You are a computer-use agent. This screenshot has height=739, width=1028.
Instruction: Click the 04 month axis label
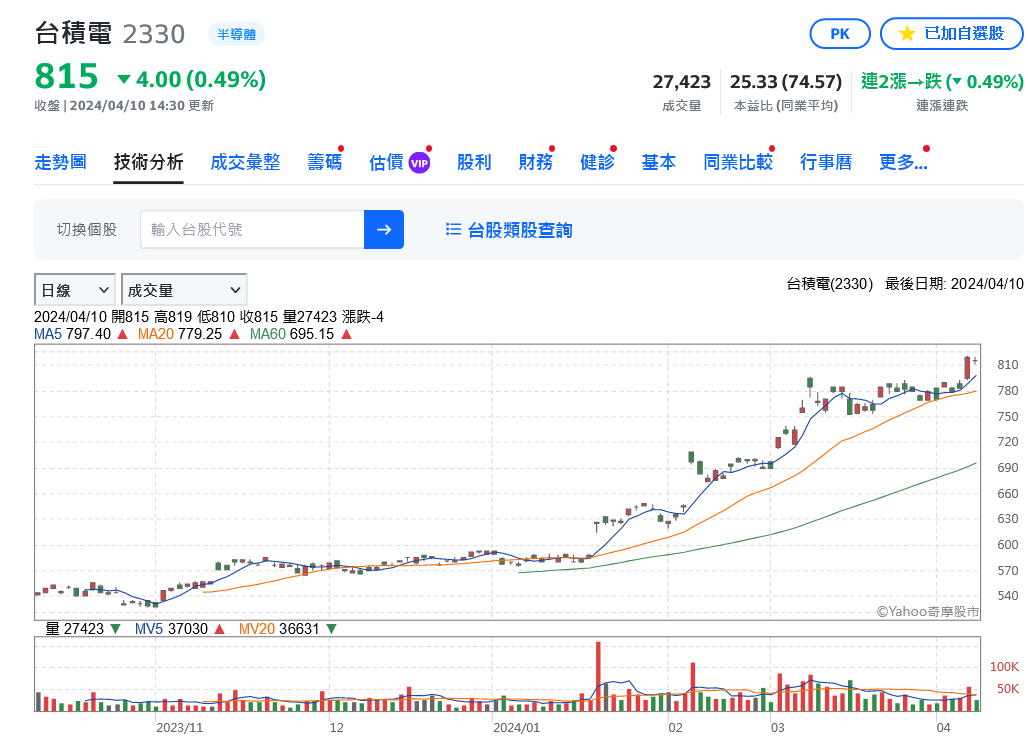point(943,727)
